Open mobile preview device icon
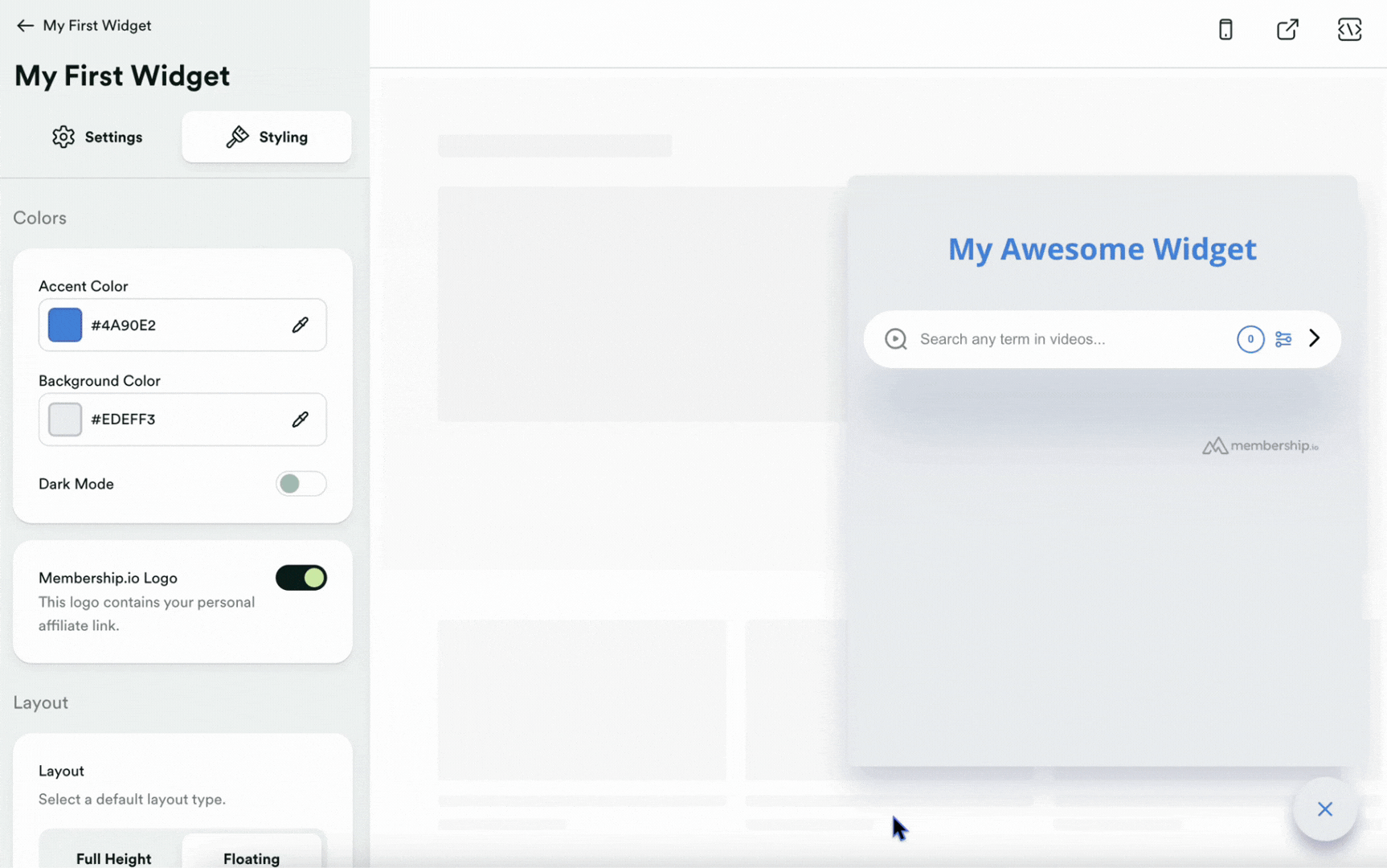Viewport: 1387px width, 868px height. 1225,30
